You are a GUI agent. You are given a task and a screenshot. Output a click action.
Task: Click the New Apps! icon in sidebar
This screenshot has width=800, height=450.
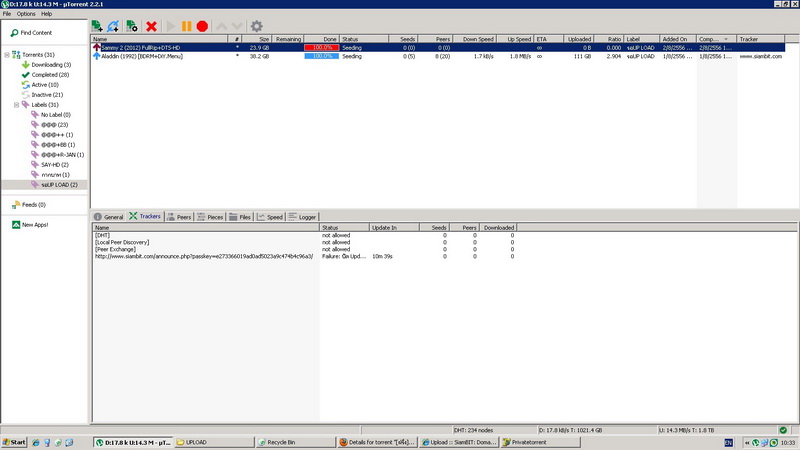point(16,224)
